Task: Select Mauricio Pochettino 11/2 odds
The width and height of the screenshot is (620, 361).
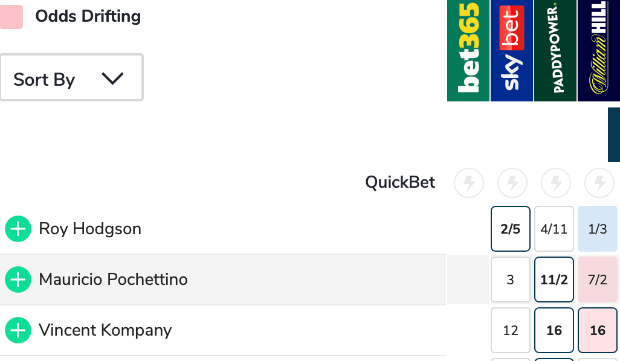Action: tap(554, 280)
